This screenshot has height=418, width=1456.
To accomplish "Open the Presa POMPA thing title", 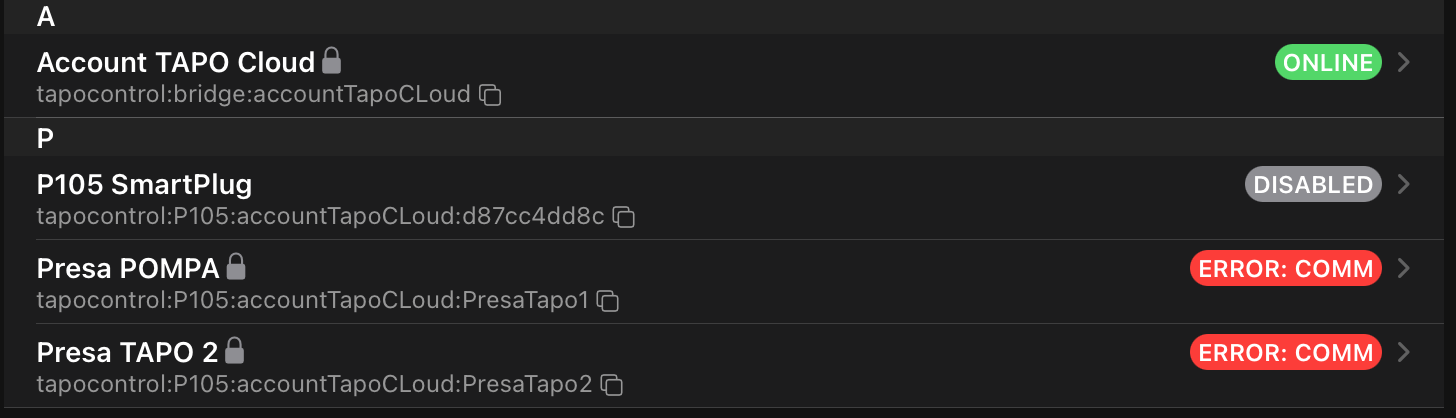I will pyautogui.click(x=128, y=268).
